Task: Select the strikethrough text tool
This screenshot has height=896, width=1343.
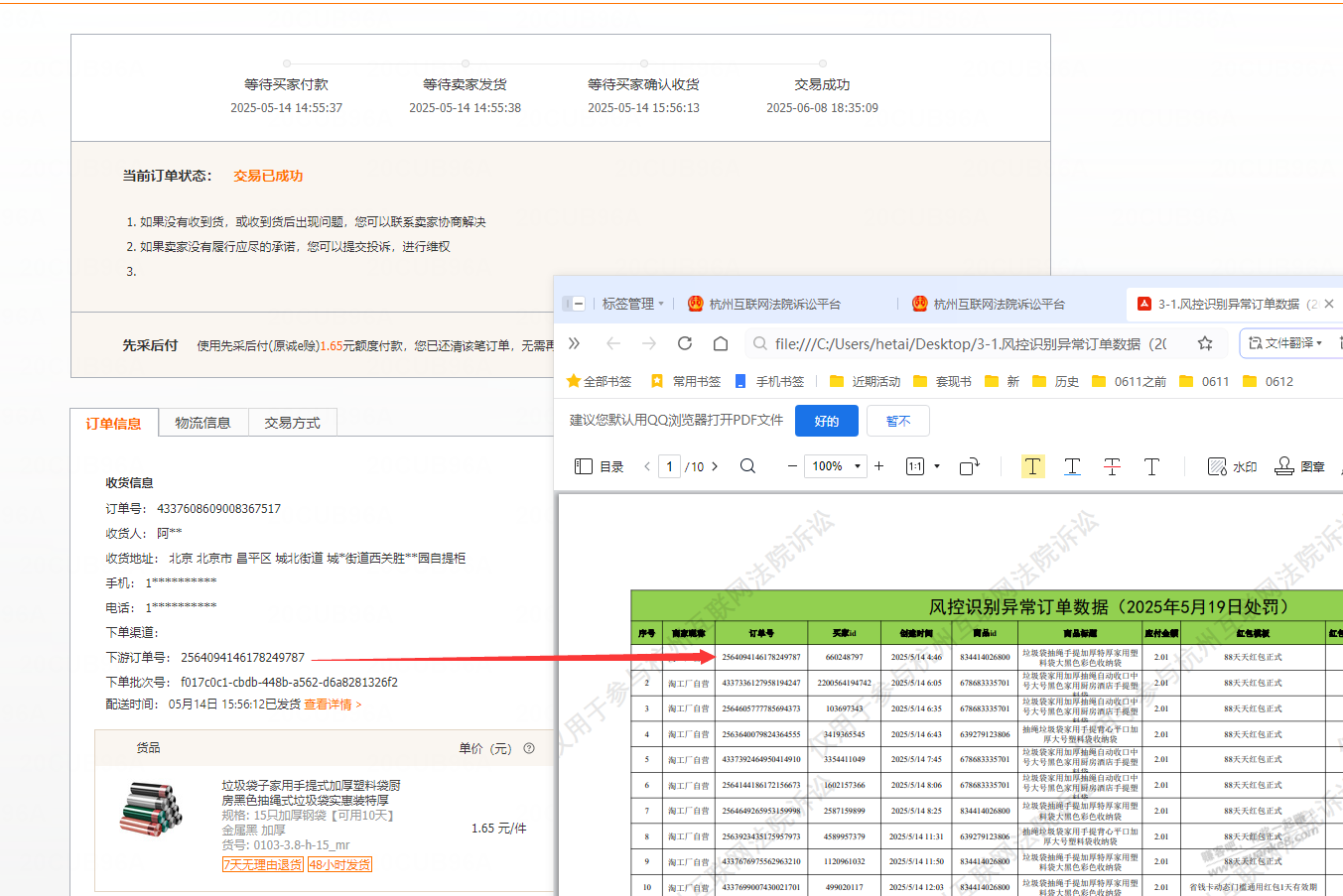Action: [x=1112, y=466]
